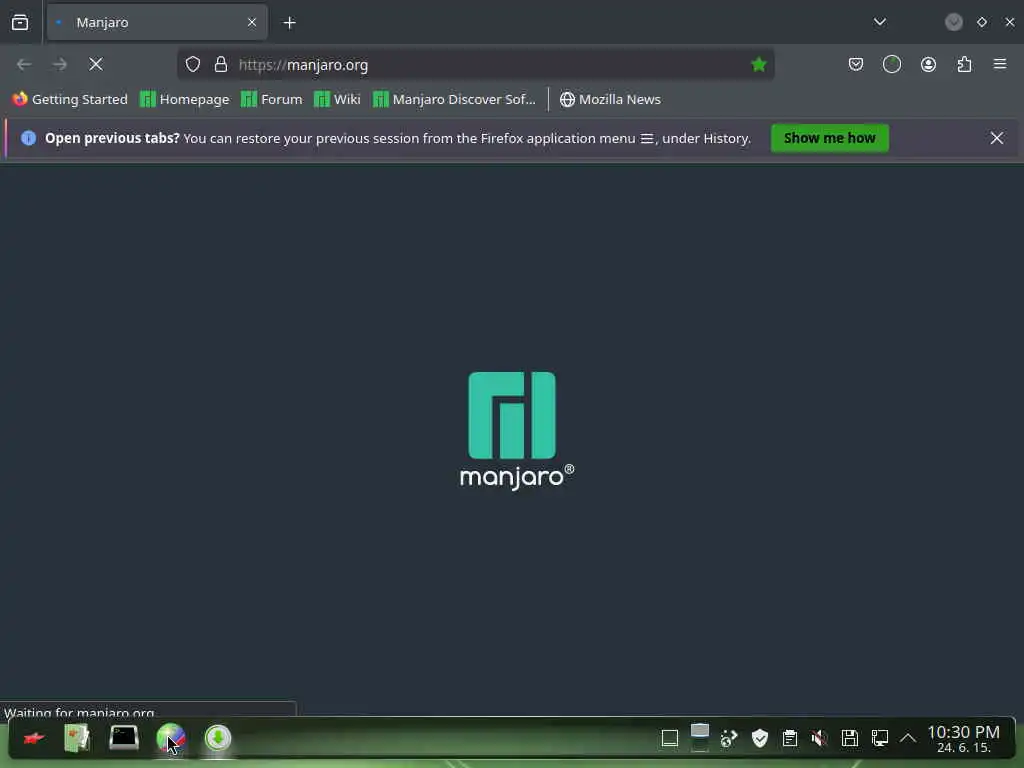Open the security shield tray icon
The image size is (1024, 768).
pyautogui.click(x=760, y=739)
